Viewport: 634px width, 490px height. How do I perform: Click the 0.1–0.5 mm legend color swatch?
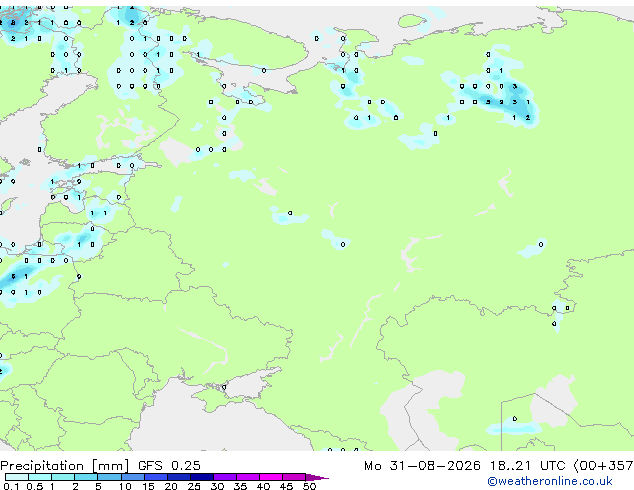point(17,477)
